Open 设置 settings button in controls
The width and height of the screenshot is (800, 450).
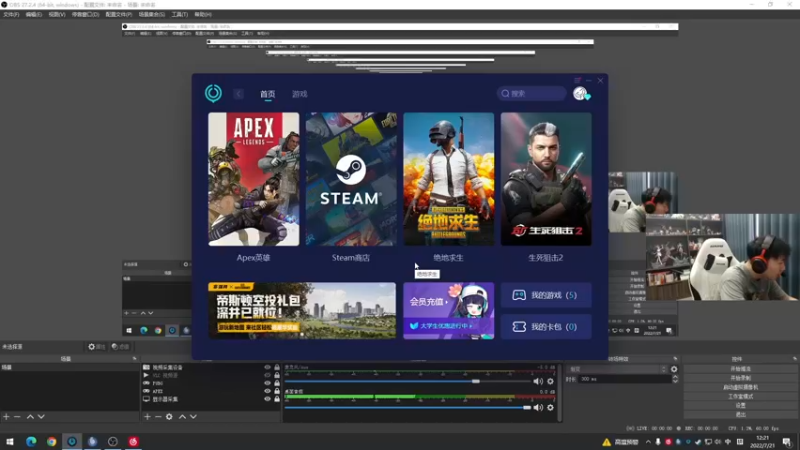point(740,405)
